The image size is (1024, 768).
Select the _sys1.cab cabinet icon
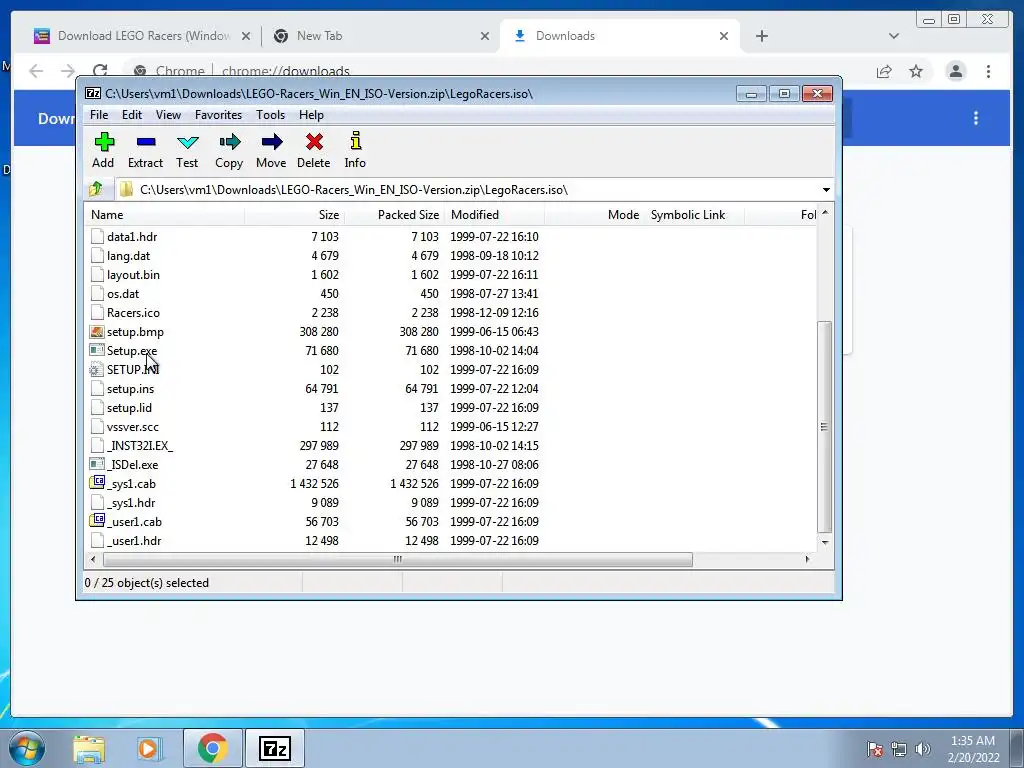click(97, 483)
